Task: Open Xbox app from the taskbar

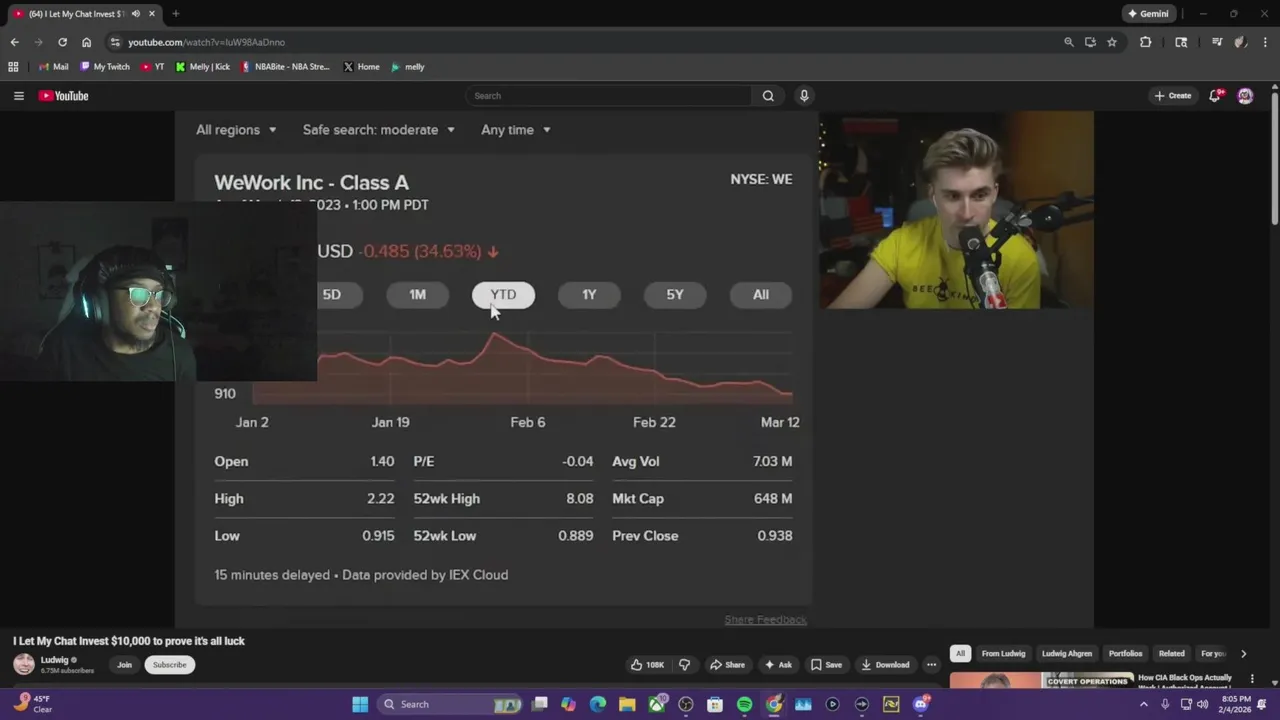Action: pos(656,704)
